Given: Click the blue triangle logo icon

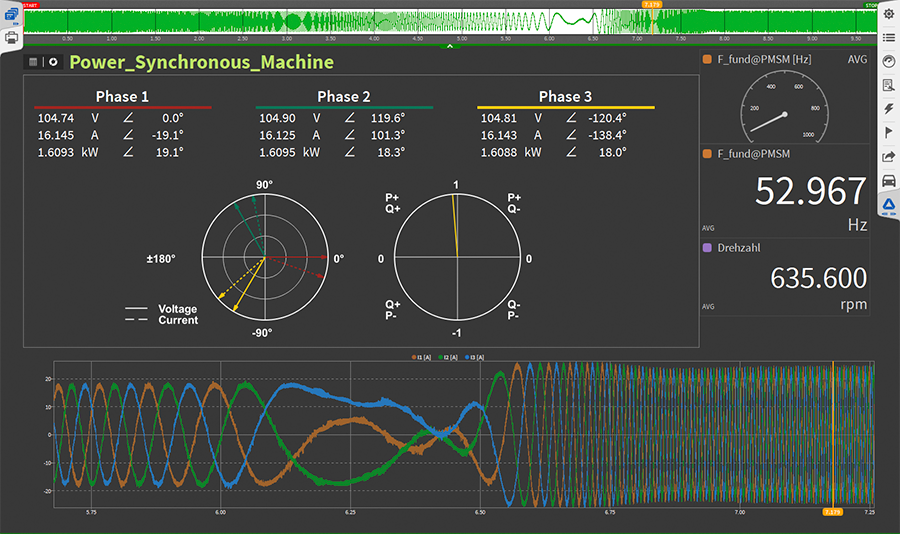Looking at the screenshot, I should click(x=888, y=204).
